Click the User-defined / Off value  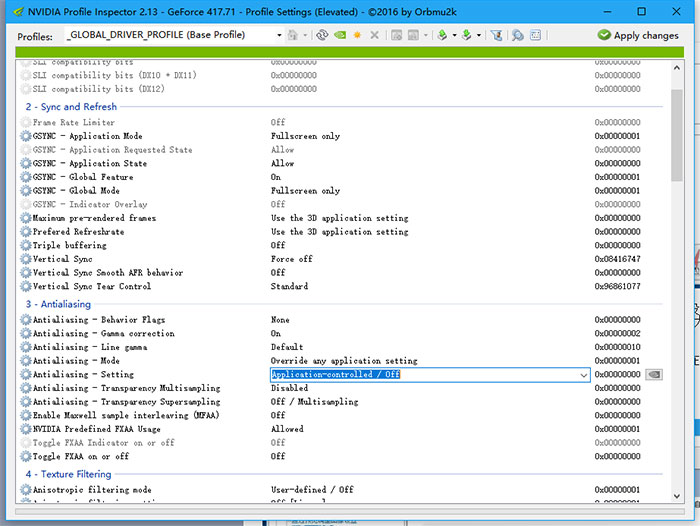tap(312, 490)
